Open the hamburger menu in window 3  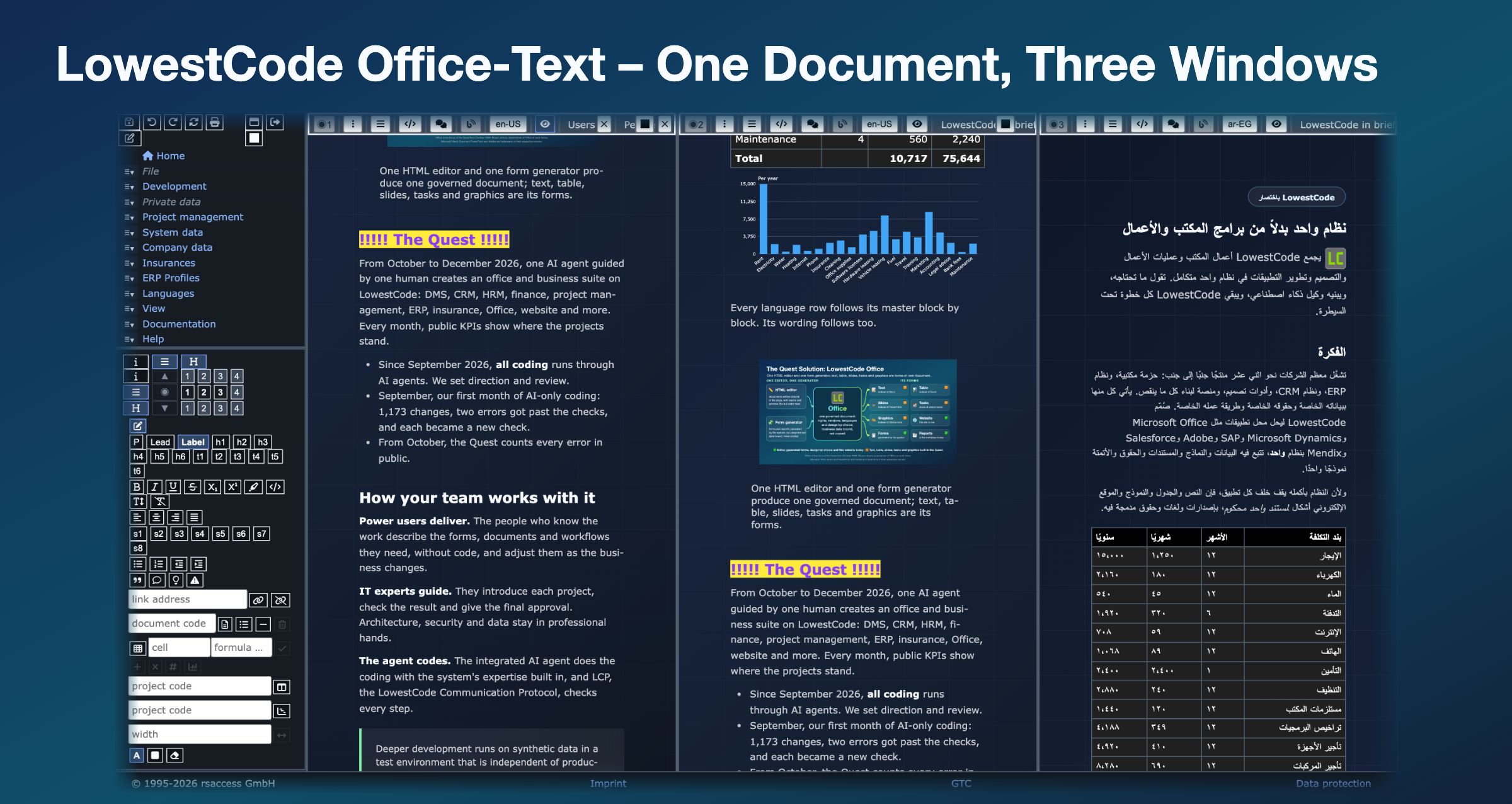(1113, 124)
